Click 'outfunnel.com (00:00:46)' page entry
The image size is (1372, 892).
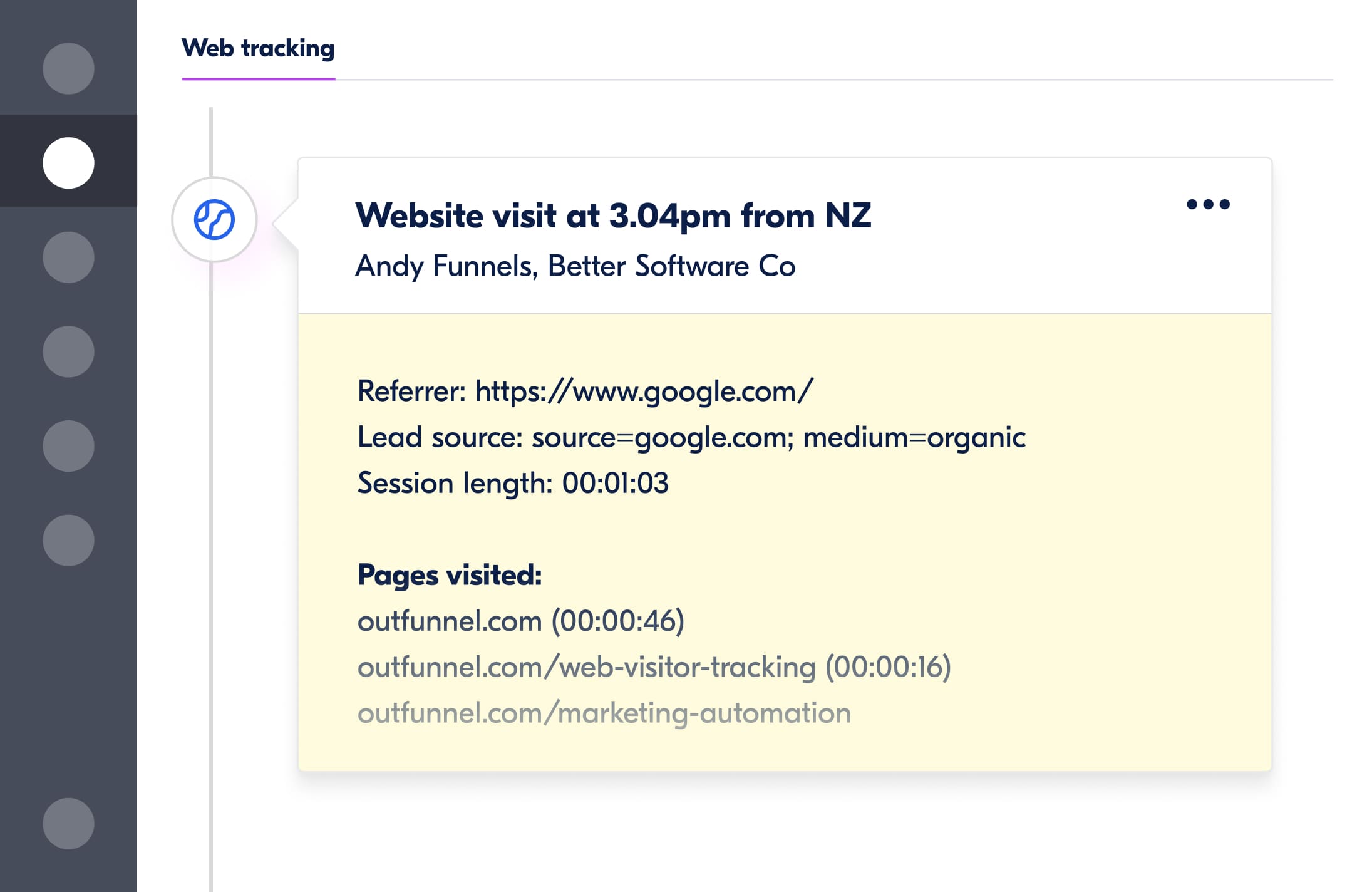(x=521, y=621)
